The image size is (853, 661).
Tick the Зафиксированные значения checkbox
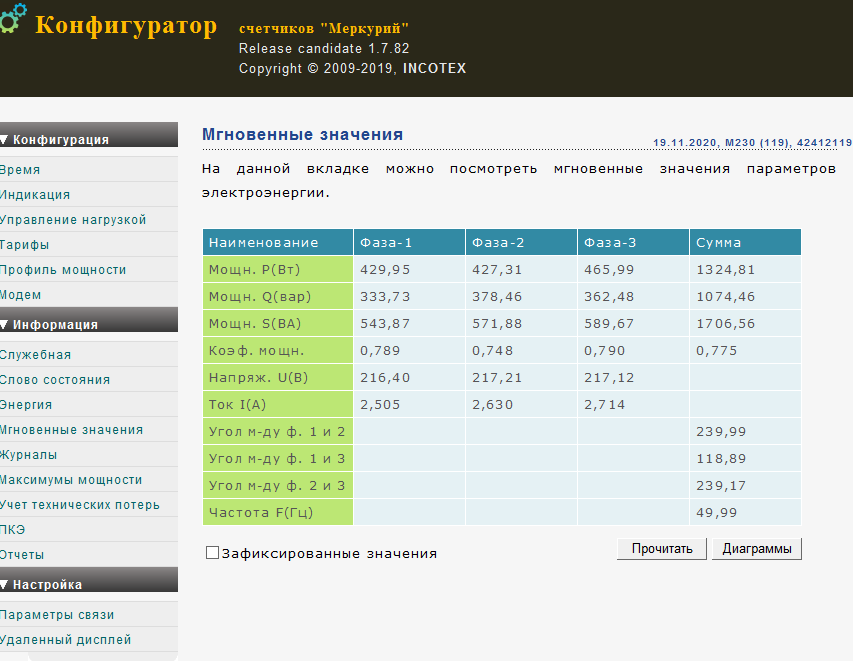tap(212, 553)
